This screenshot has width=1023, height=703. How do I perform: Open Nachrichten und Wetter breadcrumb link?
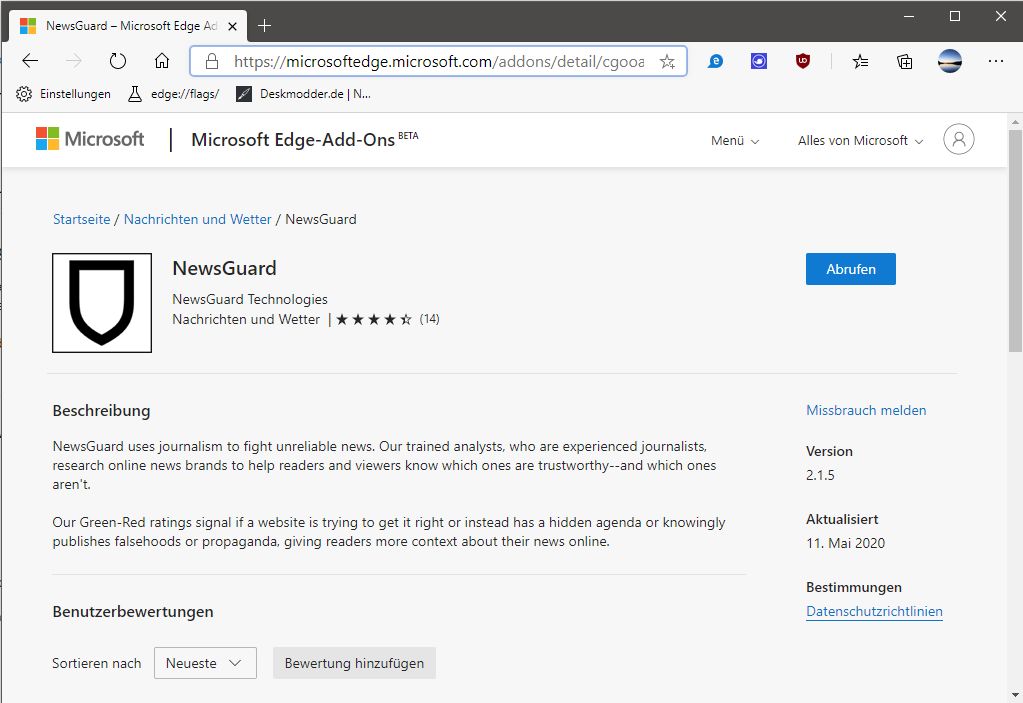(198, 219)
